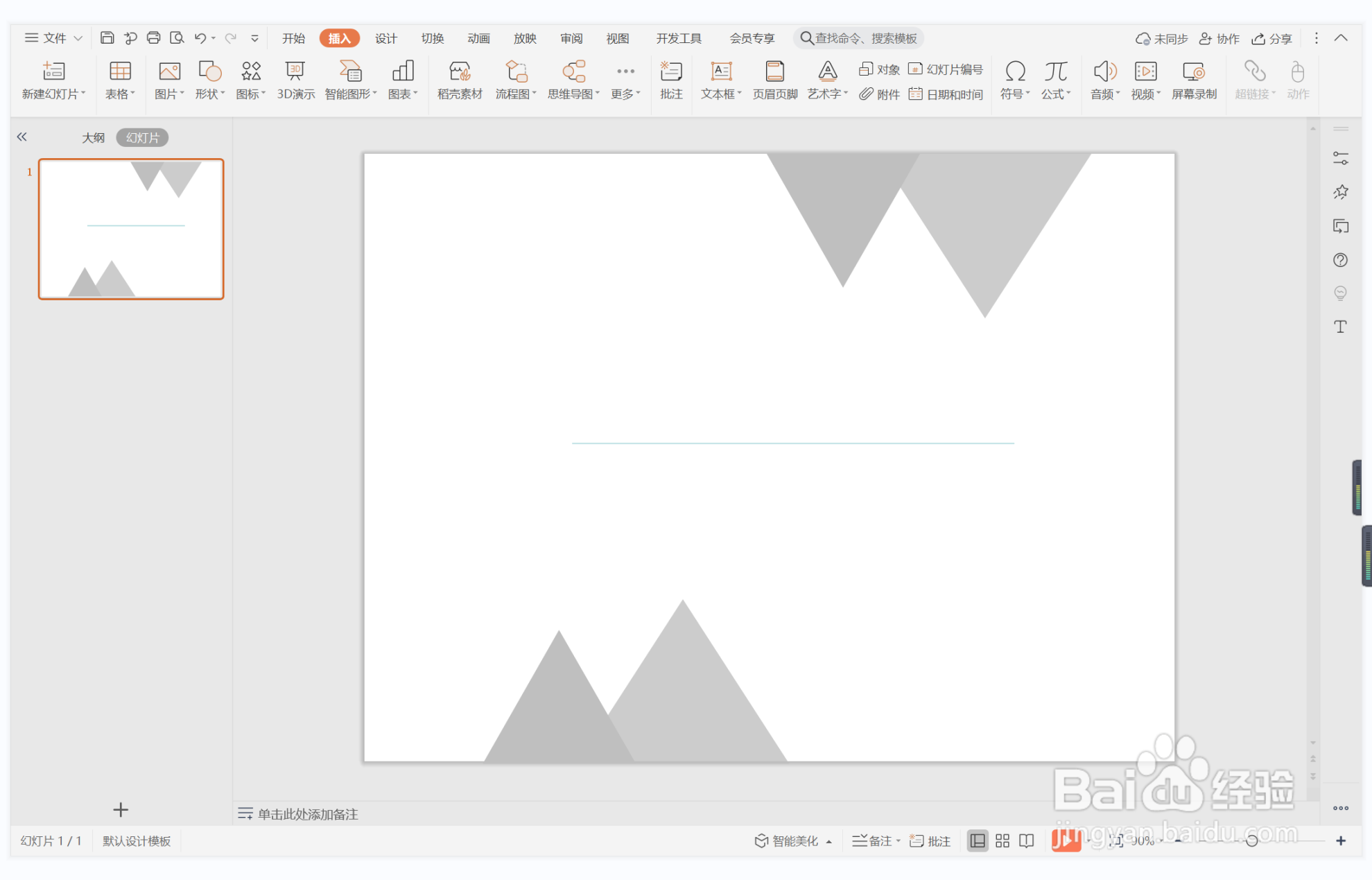Click the 3D presentation icon
The height and width of the screenshot is (880, 1372).
(295, 80)
